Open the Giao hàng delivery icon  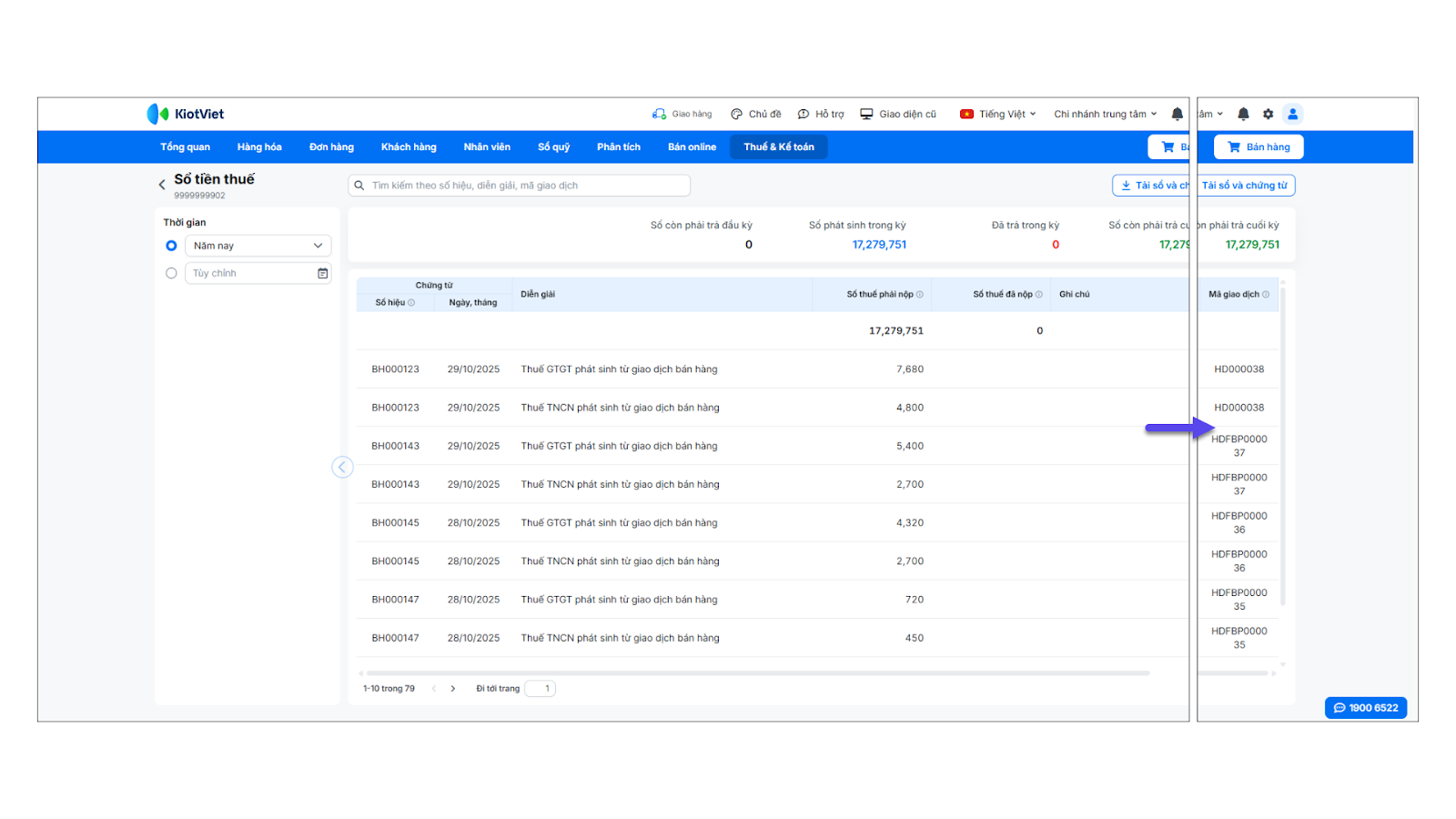coord(659,114)
